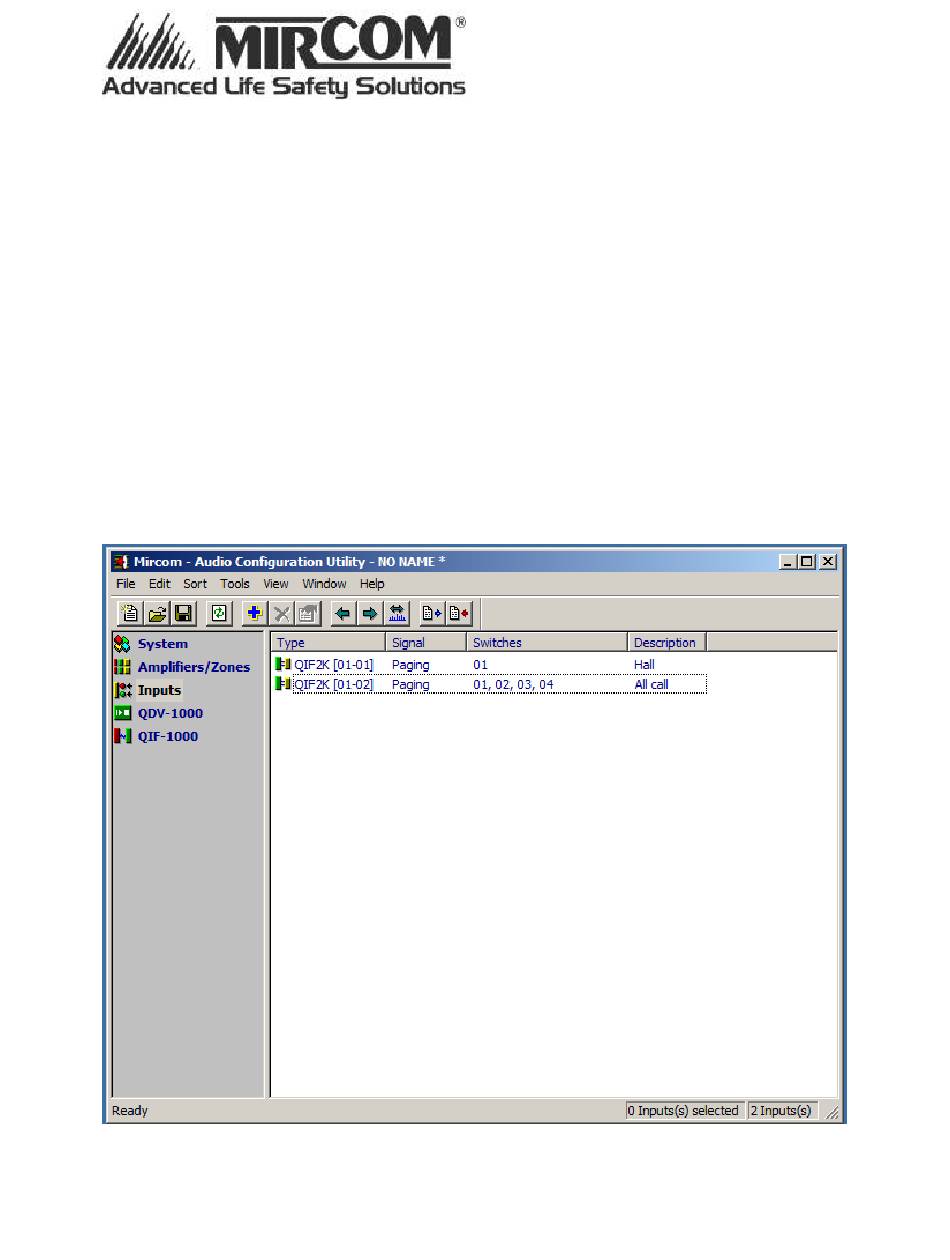
Task: Click the 2 Inputs(s) status panel
Action: click(x=783, y=1110)
